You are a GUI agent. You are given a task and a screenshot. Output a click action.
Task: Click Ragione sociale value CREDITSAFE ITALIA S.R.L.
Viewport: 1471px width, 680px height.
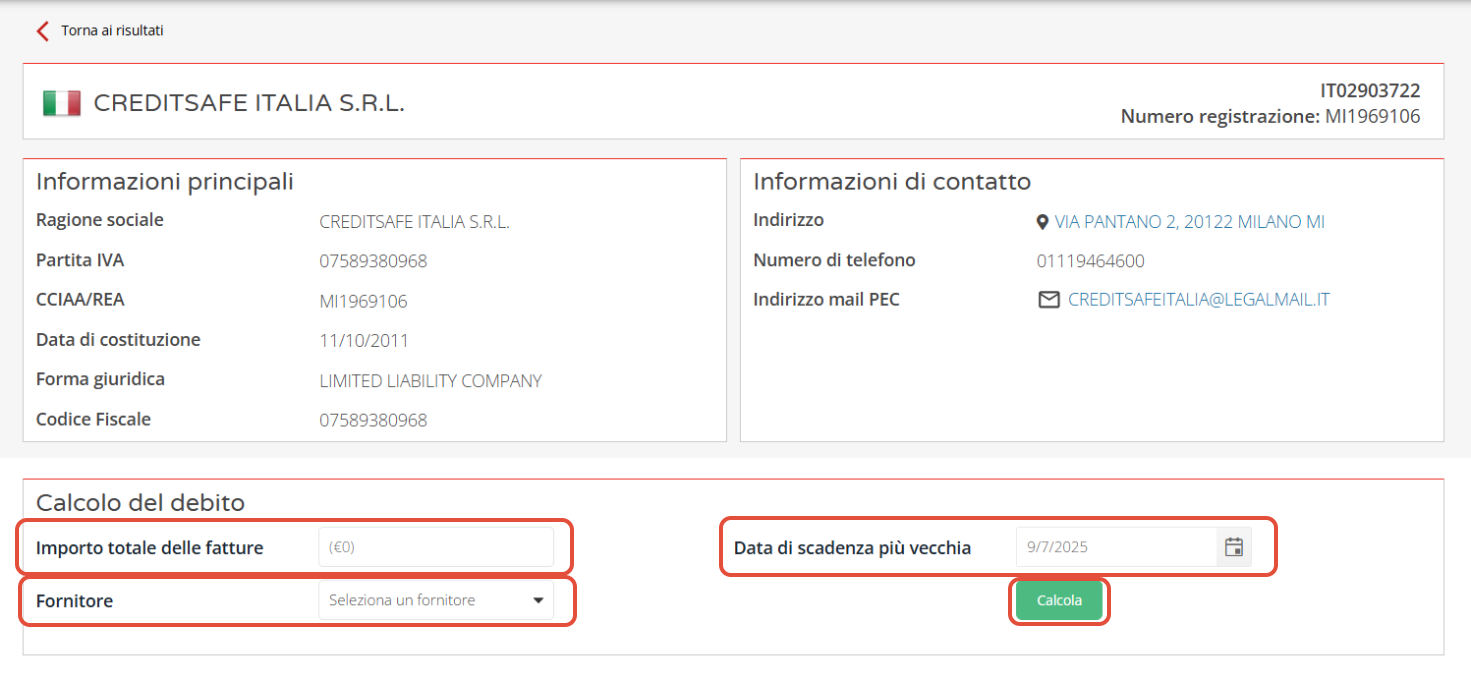[x=414, y=222]
